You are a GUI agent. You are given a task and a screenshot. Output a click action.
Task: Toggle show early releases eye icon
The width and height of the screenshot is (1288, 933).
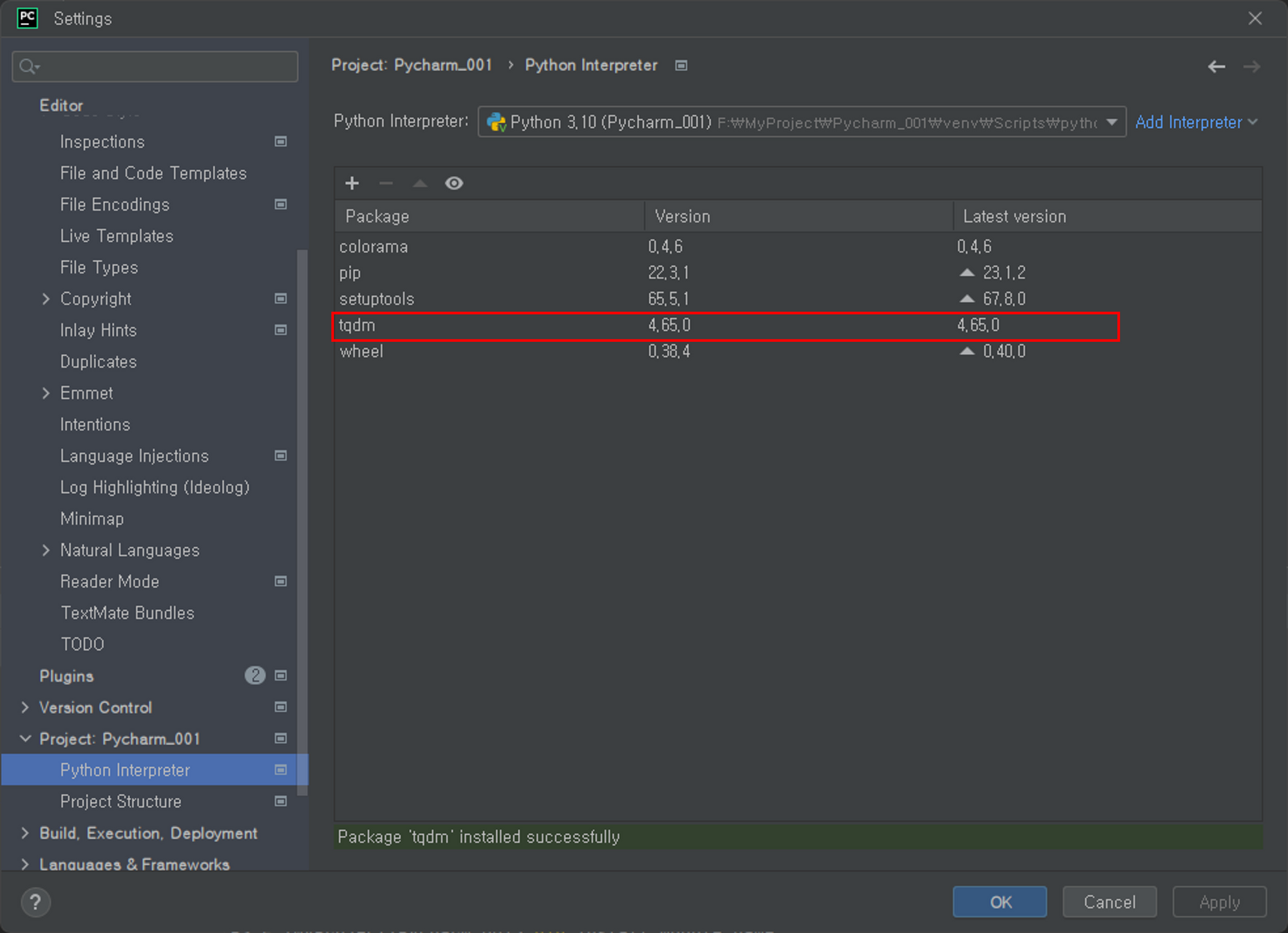tap(454, 184)
